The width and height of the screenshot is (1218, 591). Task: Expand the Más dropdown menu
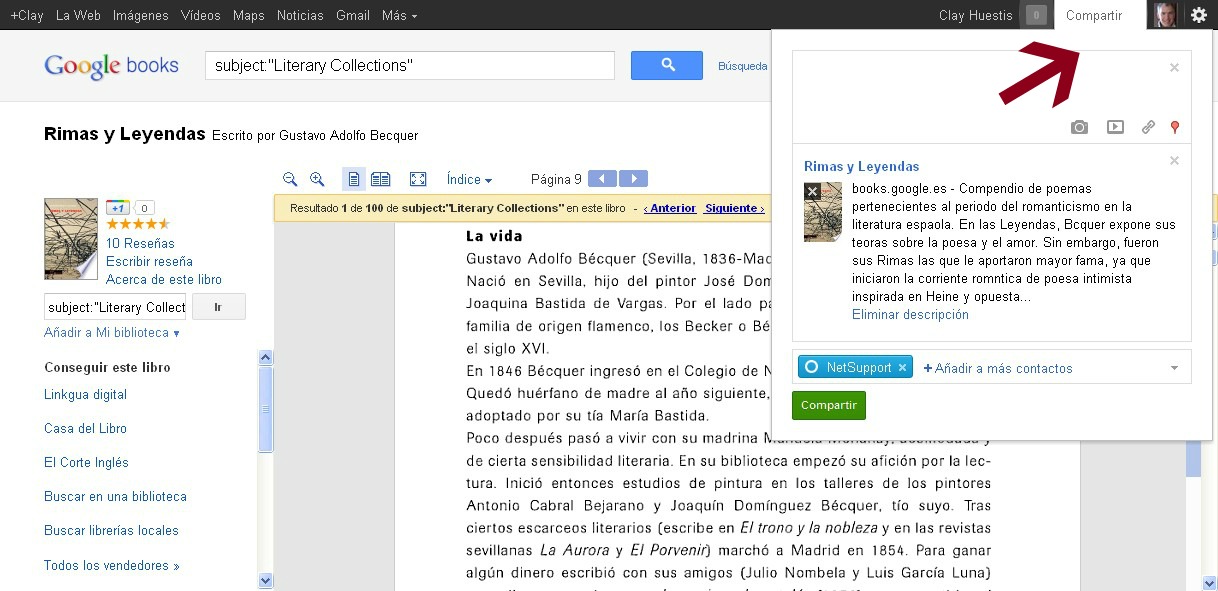point(400,15)
